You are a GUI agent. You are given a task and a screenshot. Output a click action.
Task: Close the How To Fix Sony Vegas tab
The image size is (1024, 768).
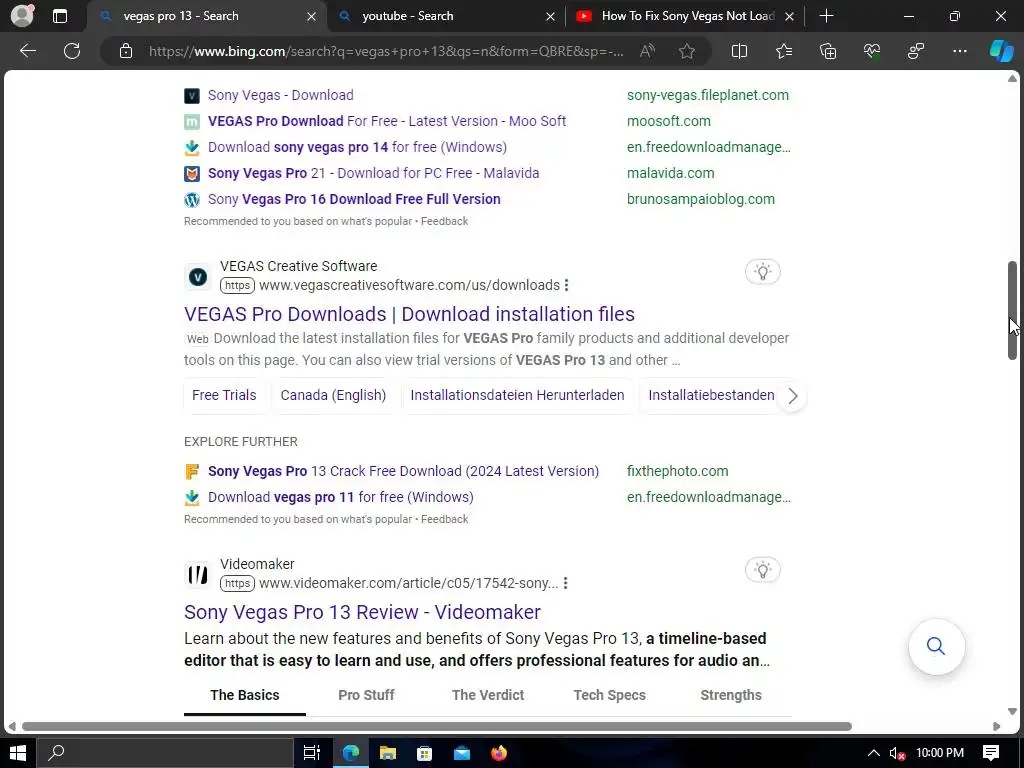click(790, 16)
